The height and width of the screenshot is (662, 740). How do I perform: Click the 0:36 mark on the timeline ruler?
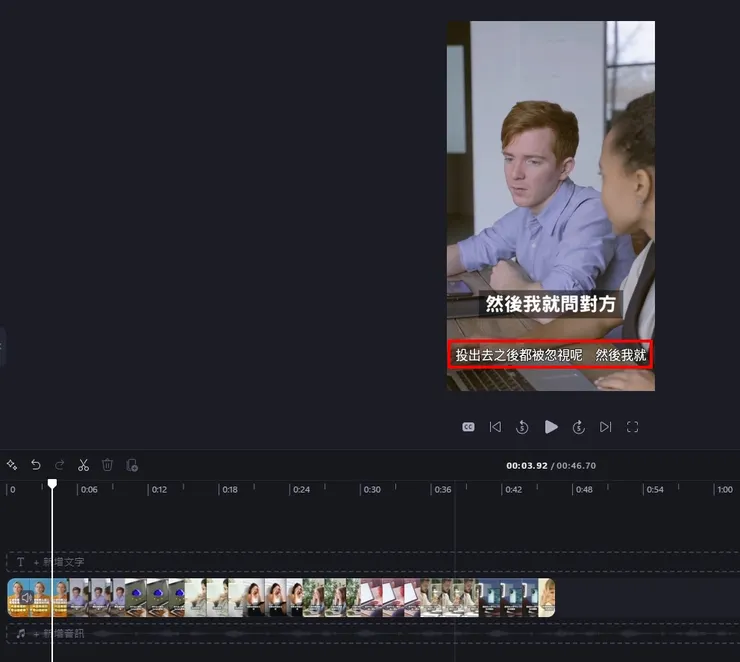443,489
